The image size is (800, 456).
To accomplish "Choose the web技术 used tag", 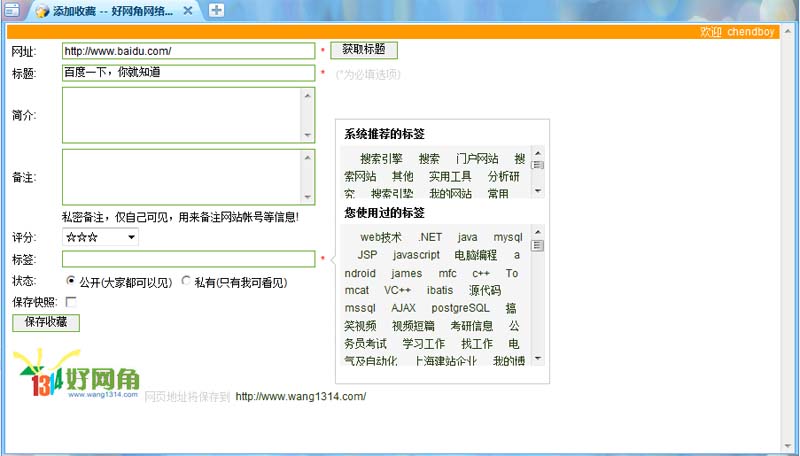I will (381, 237).
